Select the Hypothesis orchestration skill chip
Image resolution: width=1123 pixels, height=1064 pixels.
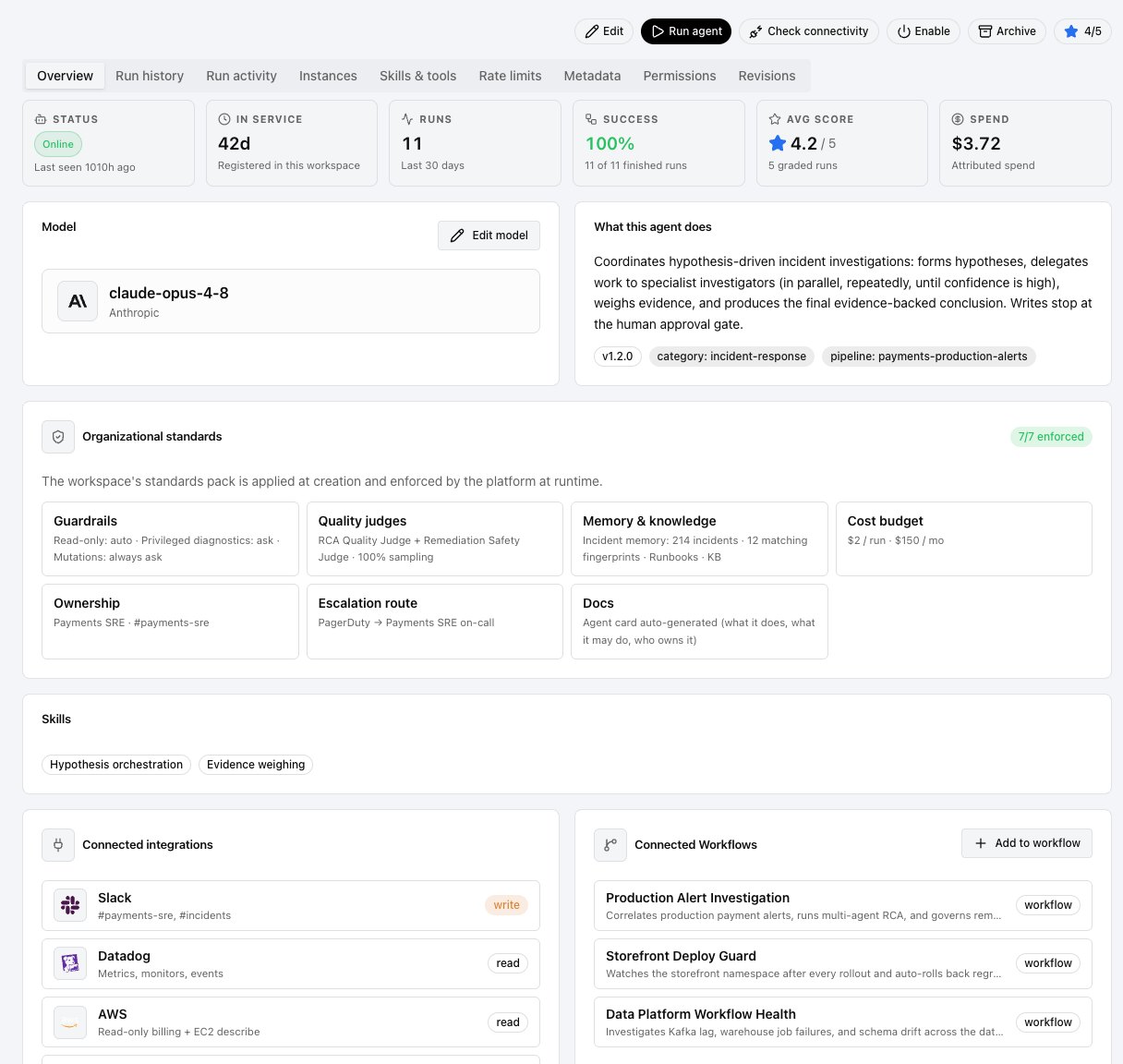[116, 765]
